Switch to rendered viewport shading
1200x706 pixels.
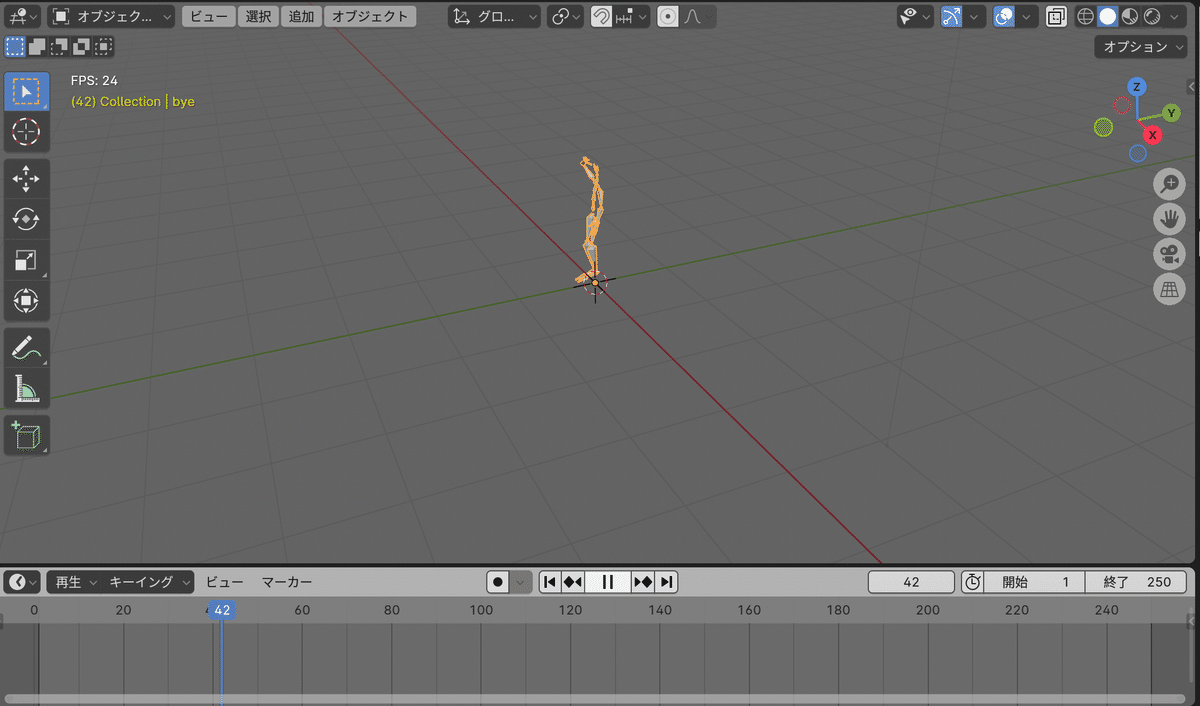pos(1152,16)
